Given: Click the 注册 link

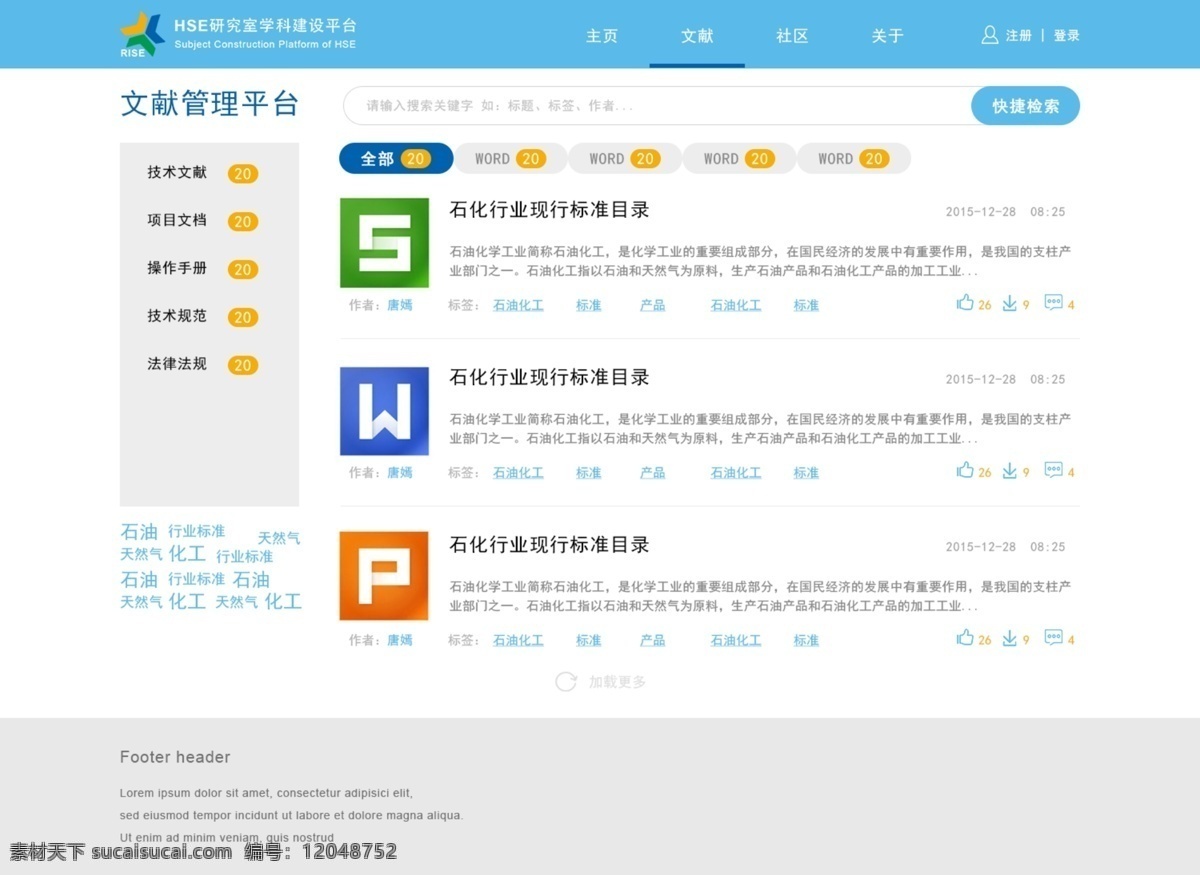Looking at the screenshot, I should click(1018, 36).
